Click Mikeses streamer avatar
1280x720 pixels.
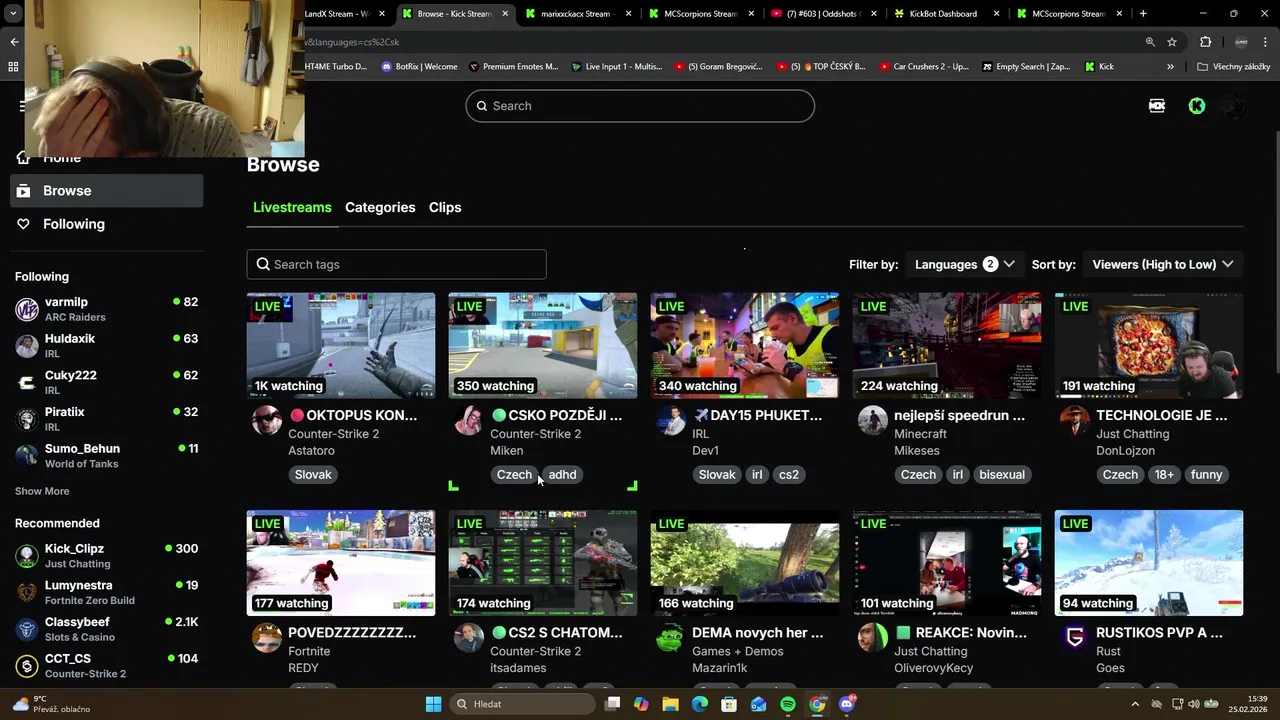point(873,420)
